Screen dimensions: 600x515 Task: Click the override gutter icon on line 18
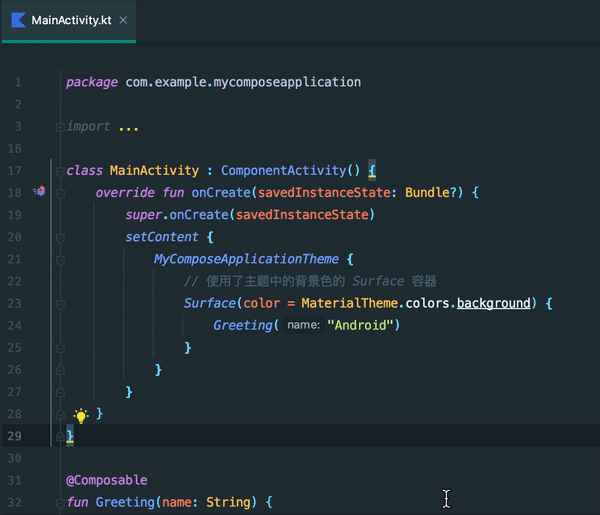coord(39,191)
